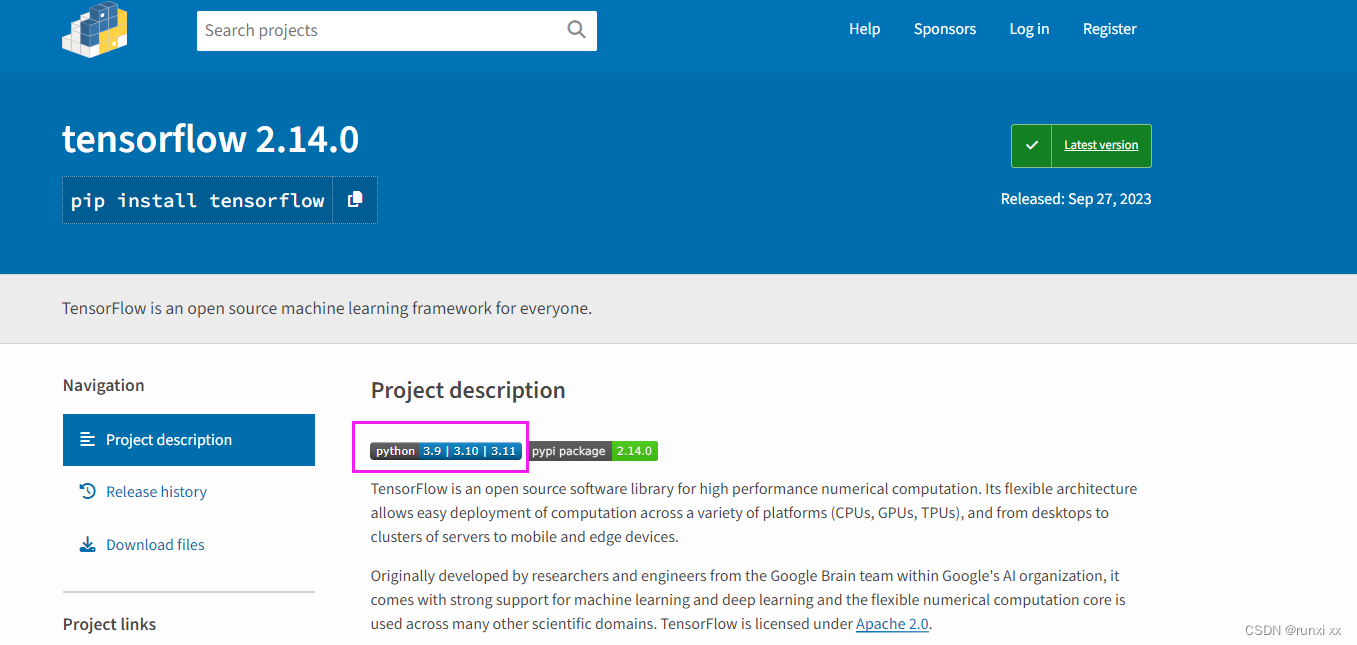Click the python versions badge
This screenshot has height=645, width=1357.
(x=446, y=451)
